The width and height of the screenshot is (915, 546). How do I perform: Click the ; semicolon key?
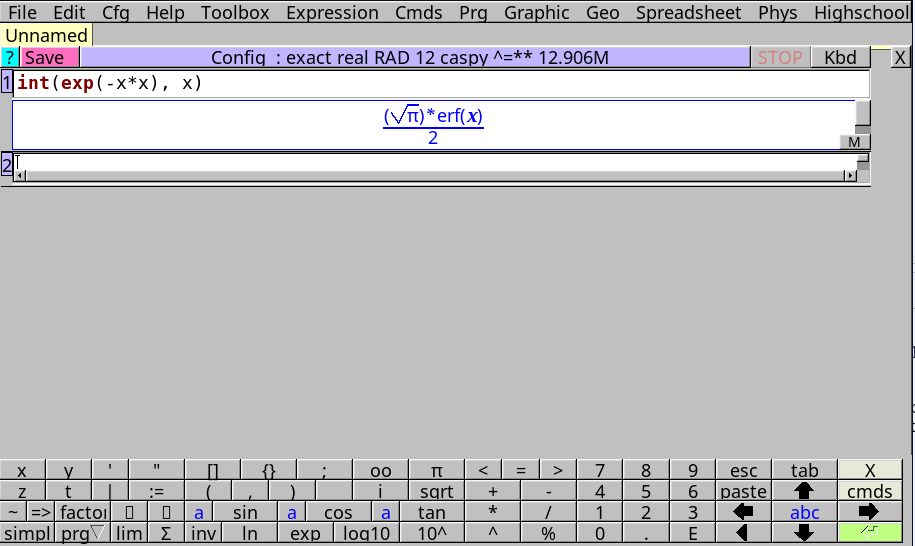click(x=324, y=470)
